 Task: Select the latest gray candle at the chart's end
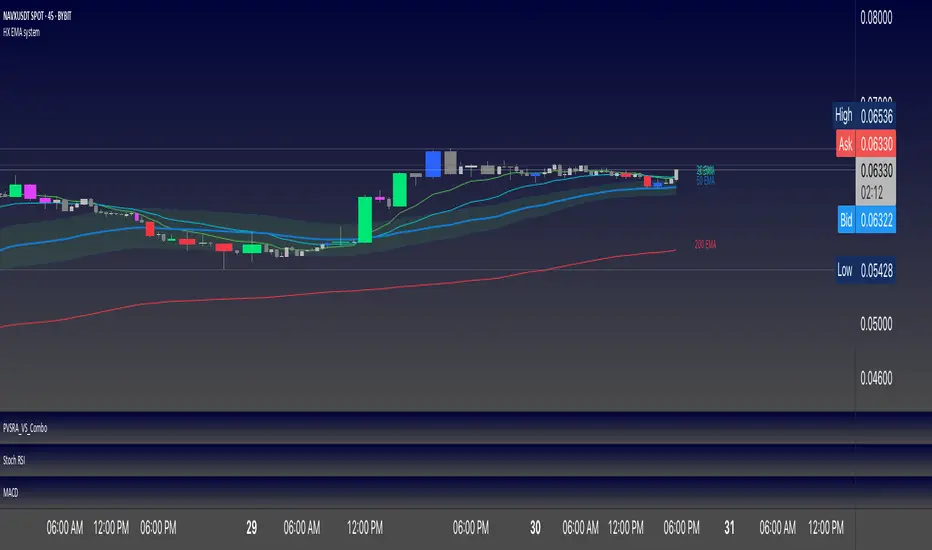pos(676,174)
